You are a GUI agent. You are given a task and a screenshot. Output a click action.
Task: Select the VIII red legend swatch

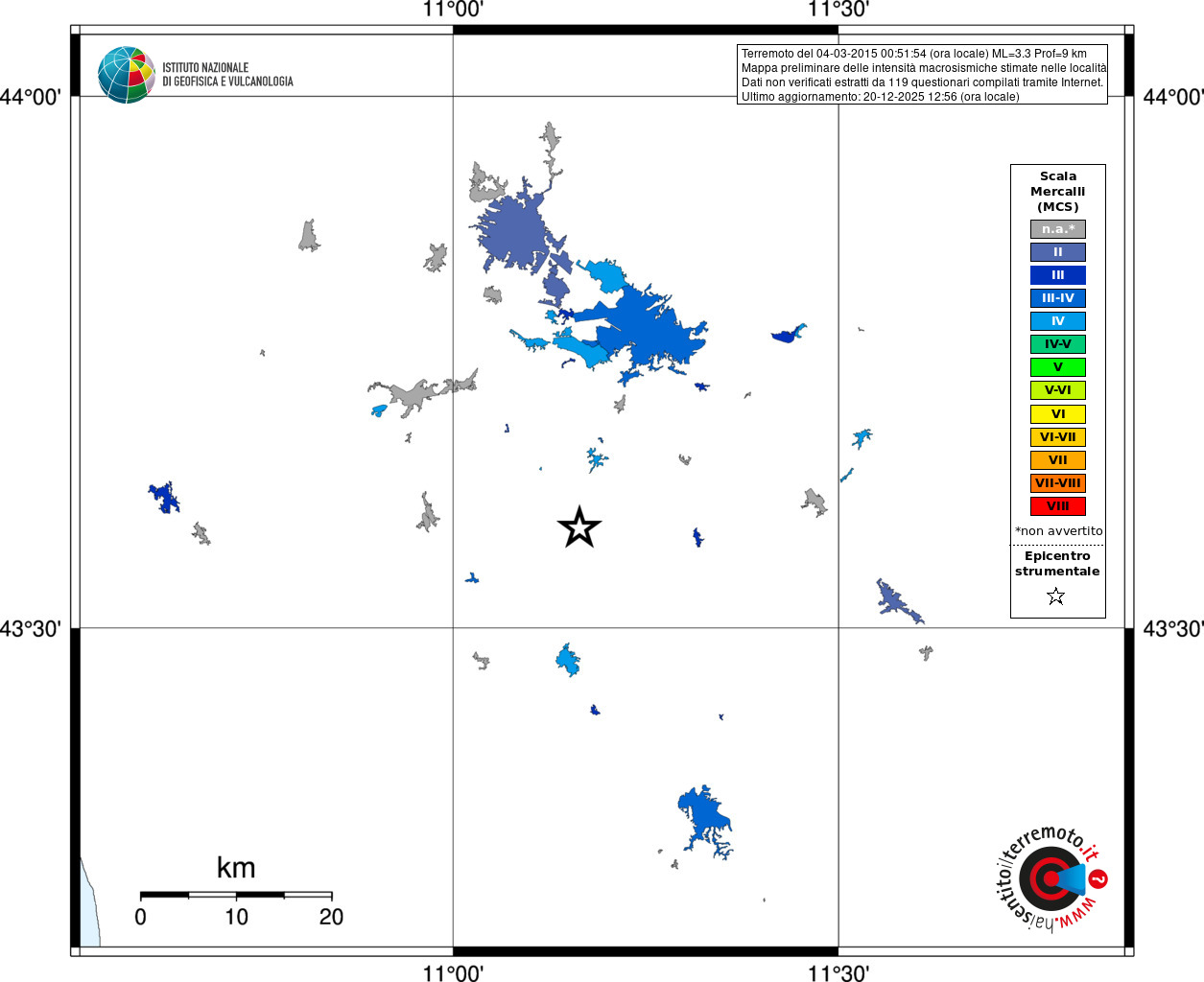1058,506
